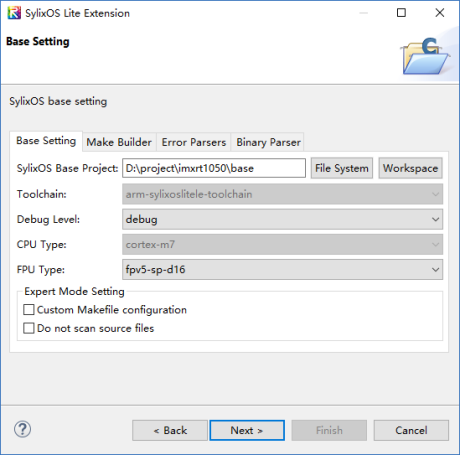Image resolution: width=461 pixels, height=456 pixels.
Task: Click the SylixOS Base Project path field
Action: (x=214, y=168)
